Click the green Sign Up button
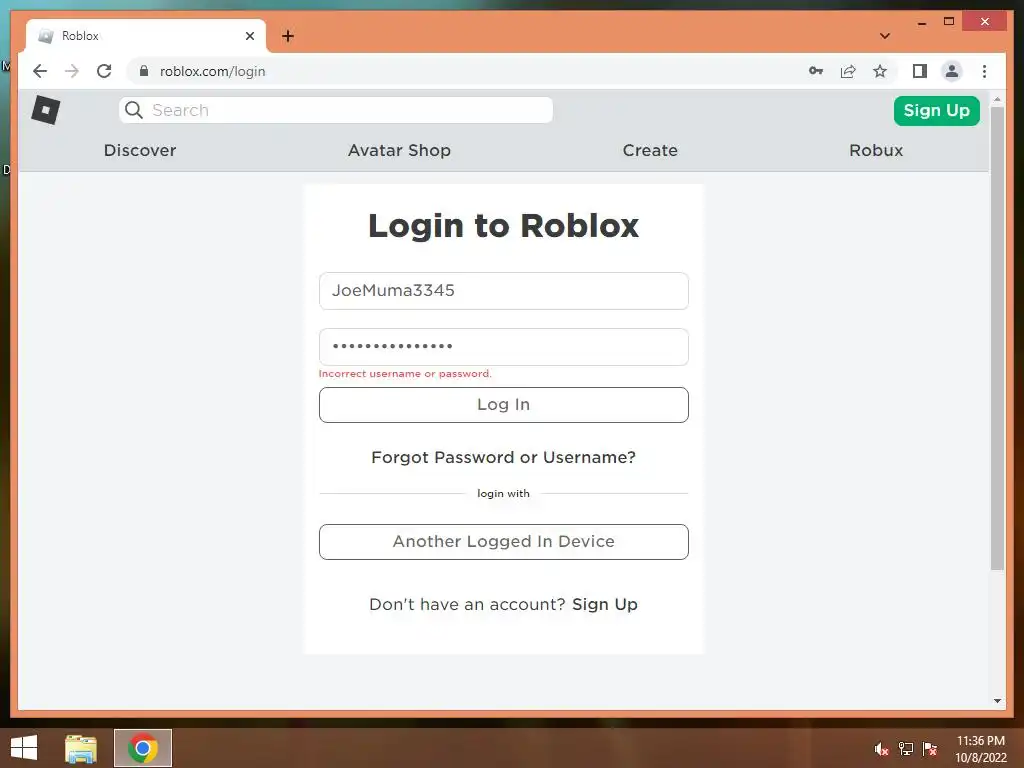The height and width of the screenshot is (768, 1024). coord(936,110)
